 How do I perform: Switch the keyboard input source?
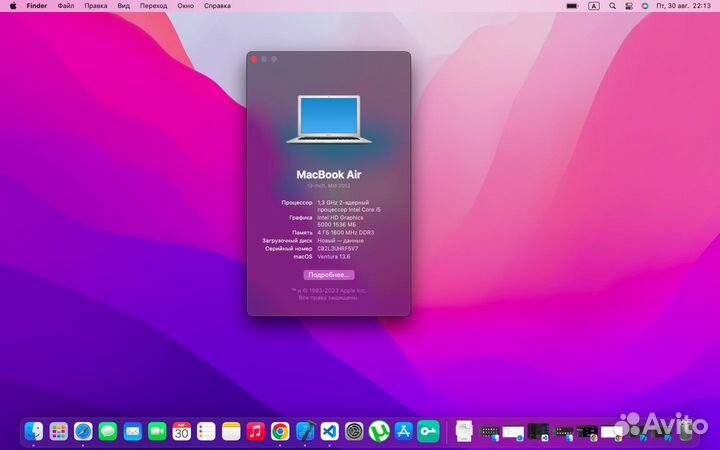click(x=594, y=6)
